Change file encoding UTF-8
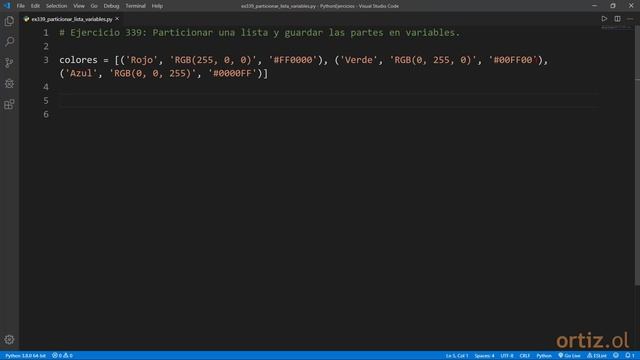 click(507, 356)
